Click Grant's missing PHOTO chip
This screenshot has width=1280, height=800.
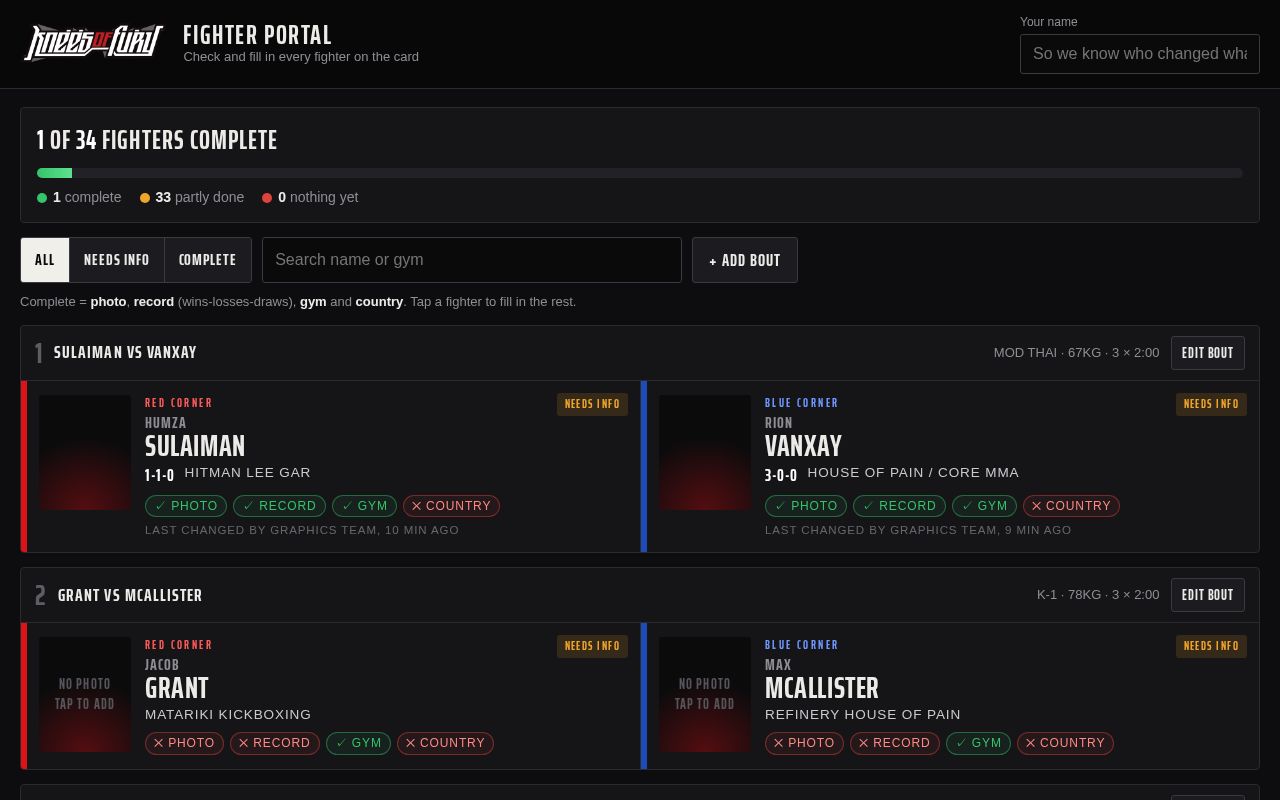tap(184, 743)
